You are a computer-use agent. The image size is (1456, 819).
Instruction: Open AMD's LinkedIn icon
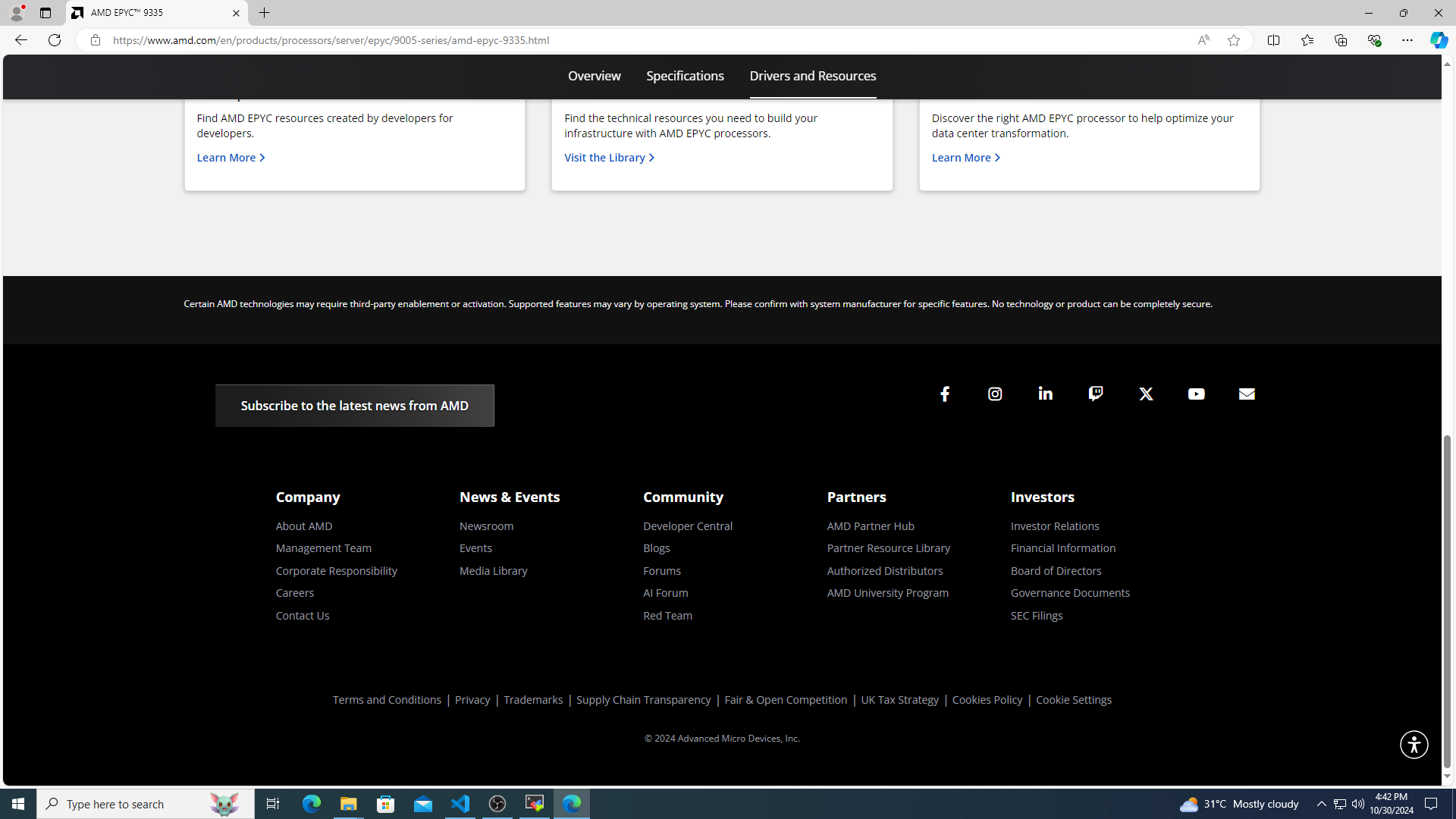1045,394
